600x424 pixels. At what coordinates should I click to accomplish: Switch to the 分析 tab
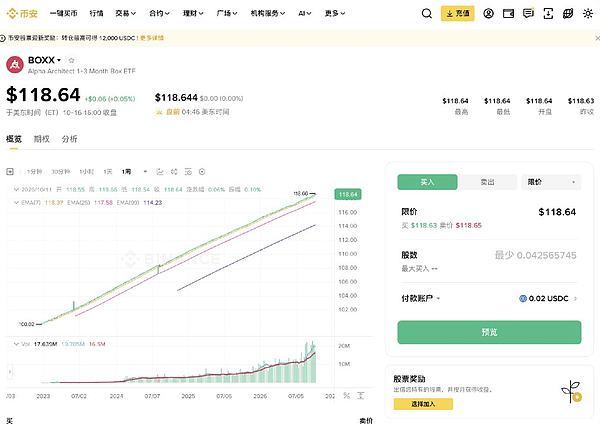pos(69,139)
